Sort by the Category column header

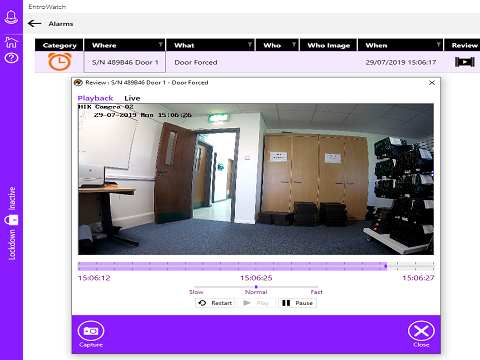pyautogui.click(x=59, y=45)
